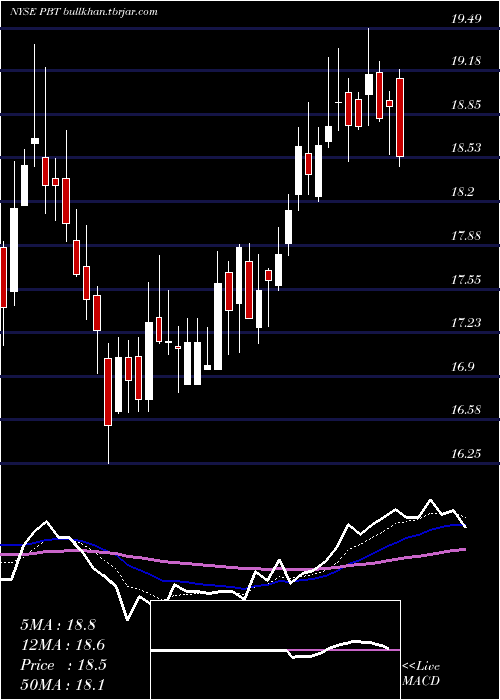This screenshot has height=700, width=500.
Task: Select the 18.53 price axis label
Action: [x=466, y=148]
